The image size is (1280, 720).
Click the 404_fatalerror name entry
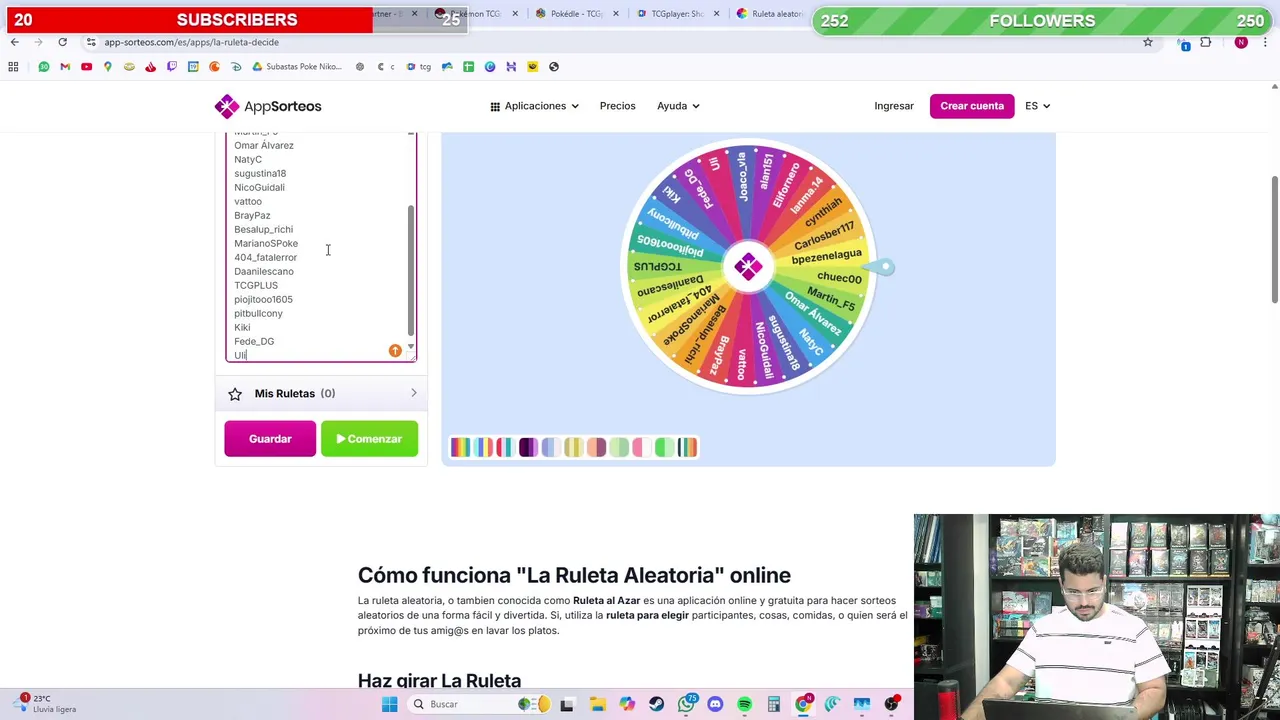click(265, 257)
